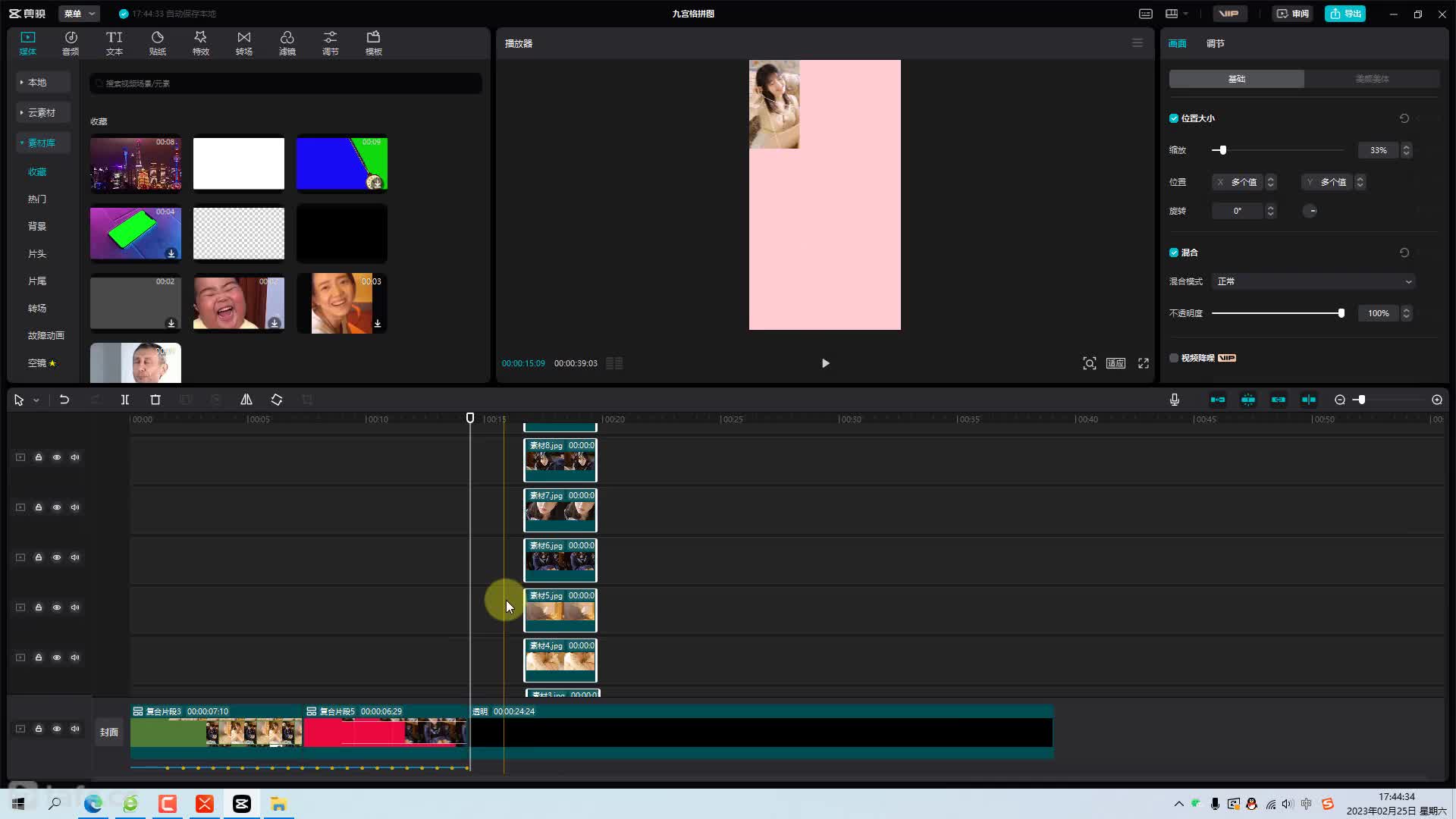The width and height of the screenshot is (1456, 819).
Task: Click the 导出 export button
Action: (x=1345, y=14)
